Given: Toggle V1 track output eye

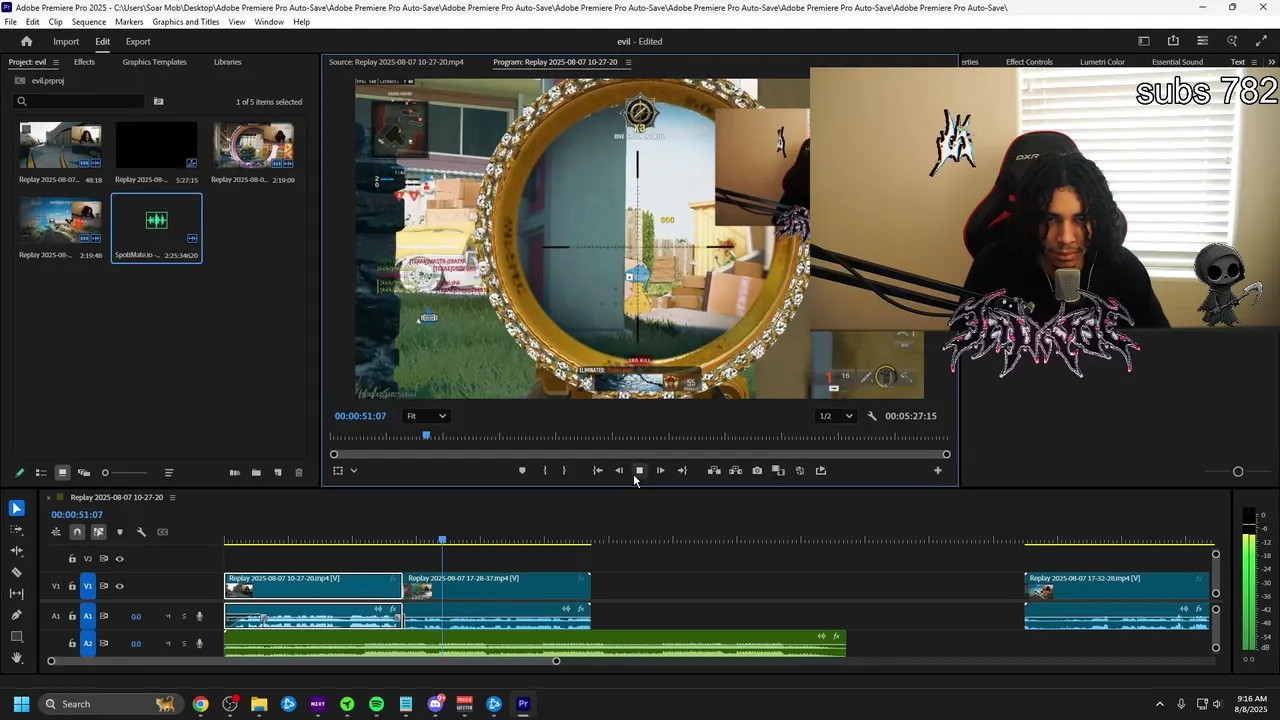Looking at the screenshot, I should coord(119,586).
